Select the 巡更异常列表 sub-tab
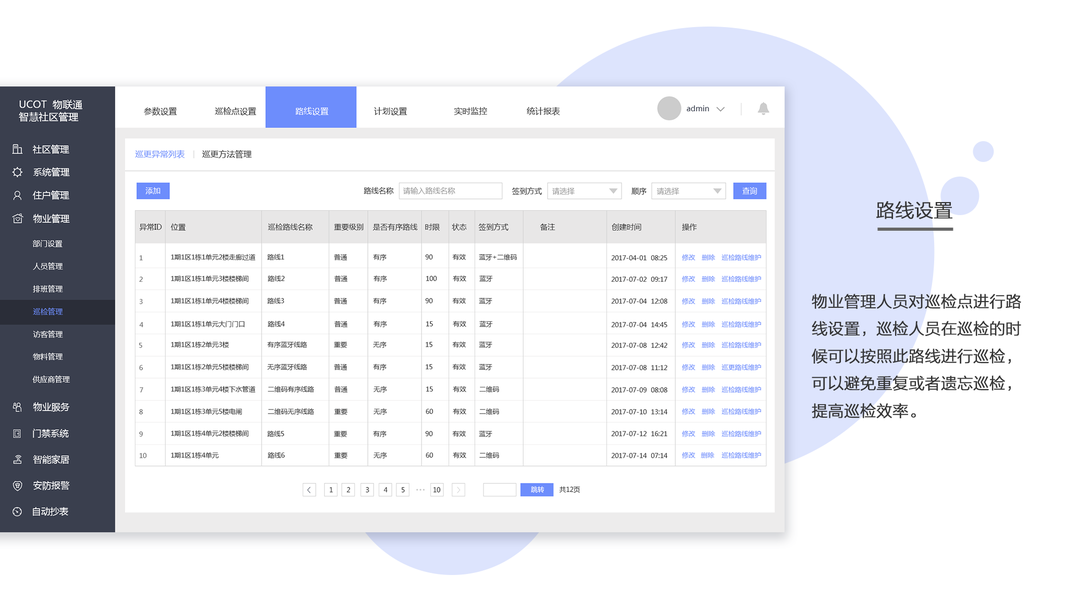This screenshot has width=1067, height=600. (160, 154)
